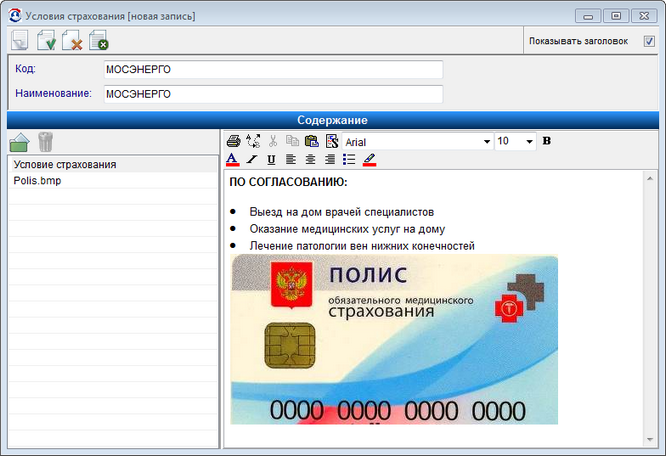
Task: Click the new blank record page icon
Action: pos(20,40)
